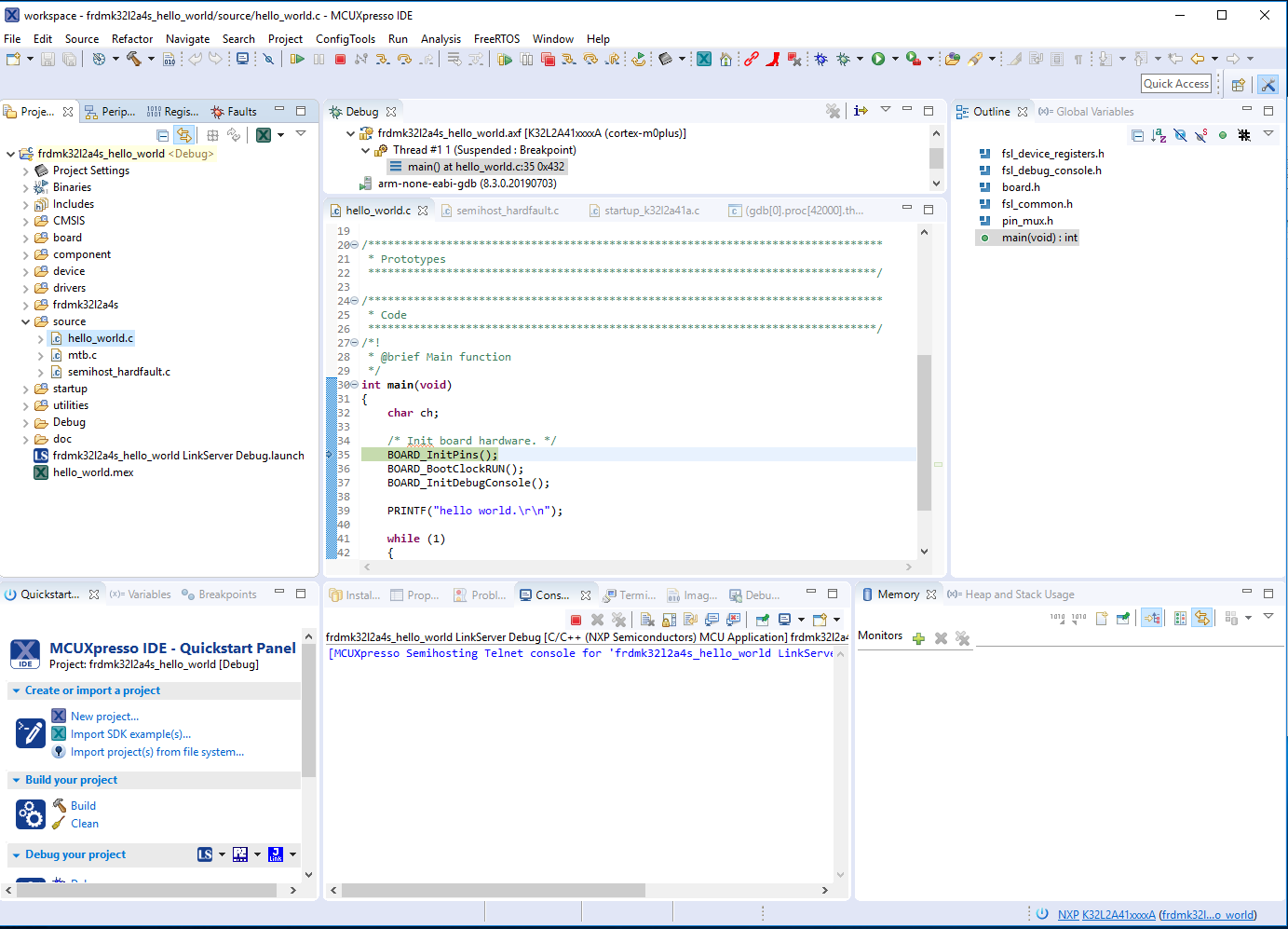The height and width of the screenshot is (929, 1288).
Task: Click the Step Into icon in main toolbar
Action: click(382, 59)
